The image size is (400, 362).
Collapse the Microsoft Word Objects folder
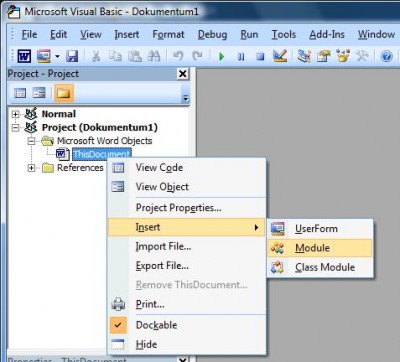click(x=31, y=141)
